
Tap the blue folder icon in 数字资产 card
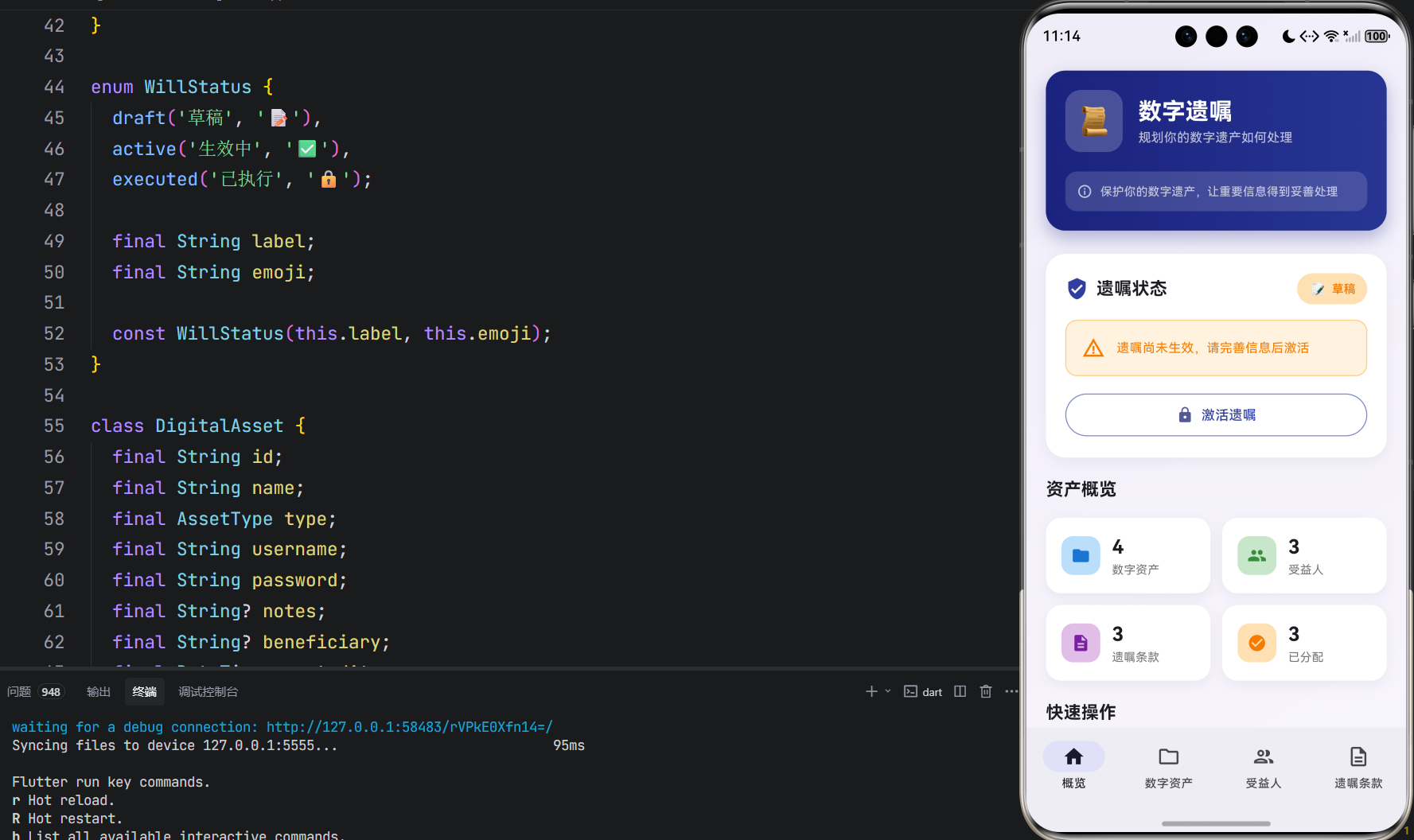pos(1081,555)
